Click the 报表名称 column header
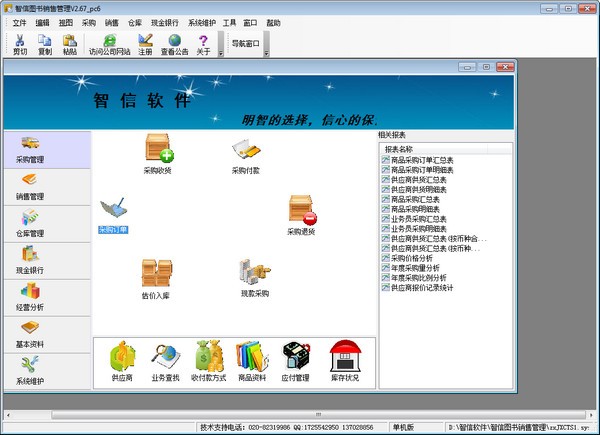This screenshot has height=435, width=600. point(434,149)
